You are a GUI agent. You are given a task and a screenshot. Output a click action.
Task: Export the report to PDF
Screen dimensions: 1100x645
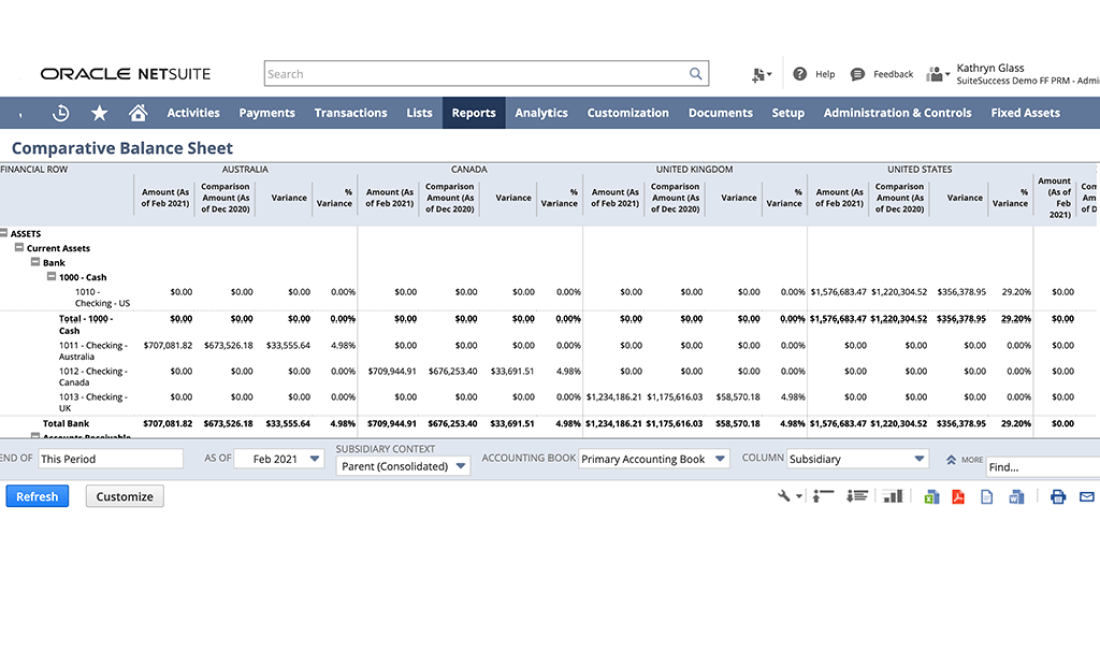click(x=958, y=497)
